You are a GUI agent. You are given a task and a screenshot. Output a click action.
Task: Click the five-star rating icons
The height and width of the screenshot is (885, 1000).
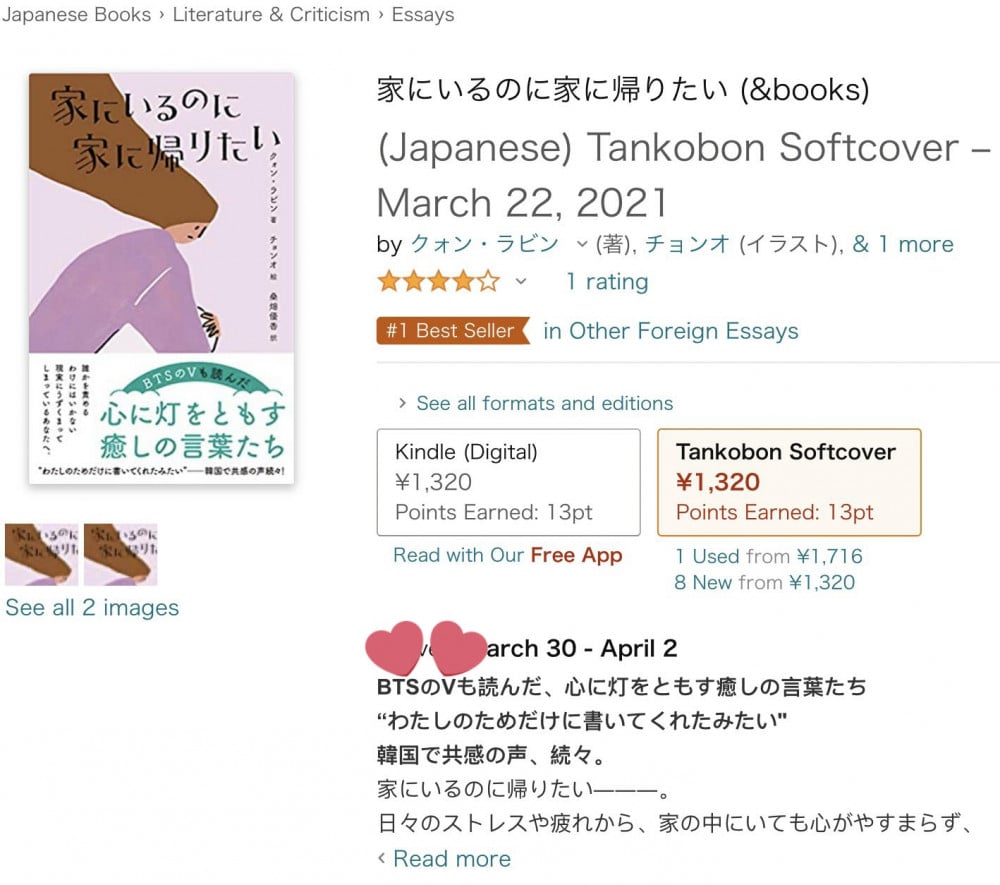(439, 281)
